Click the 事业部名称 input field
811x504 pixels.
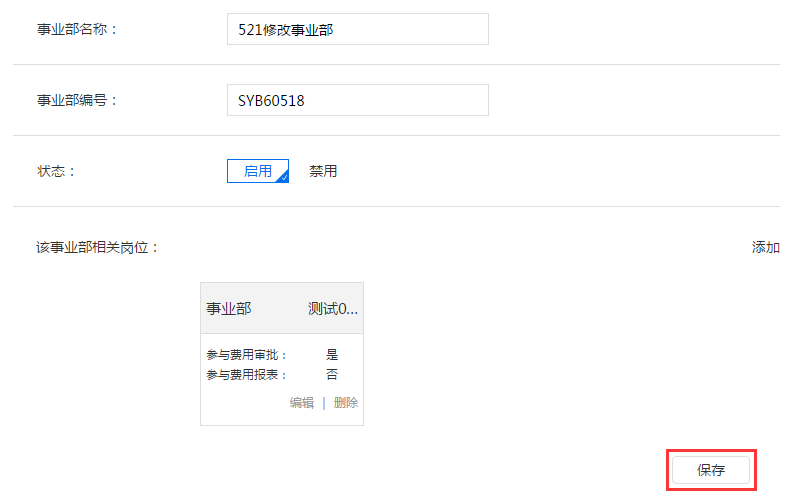coord(357,29)
